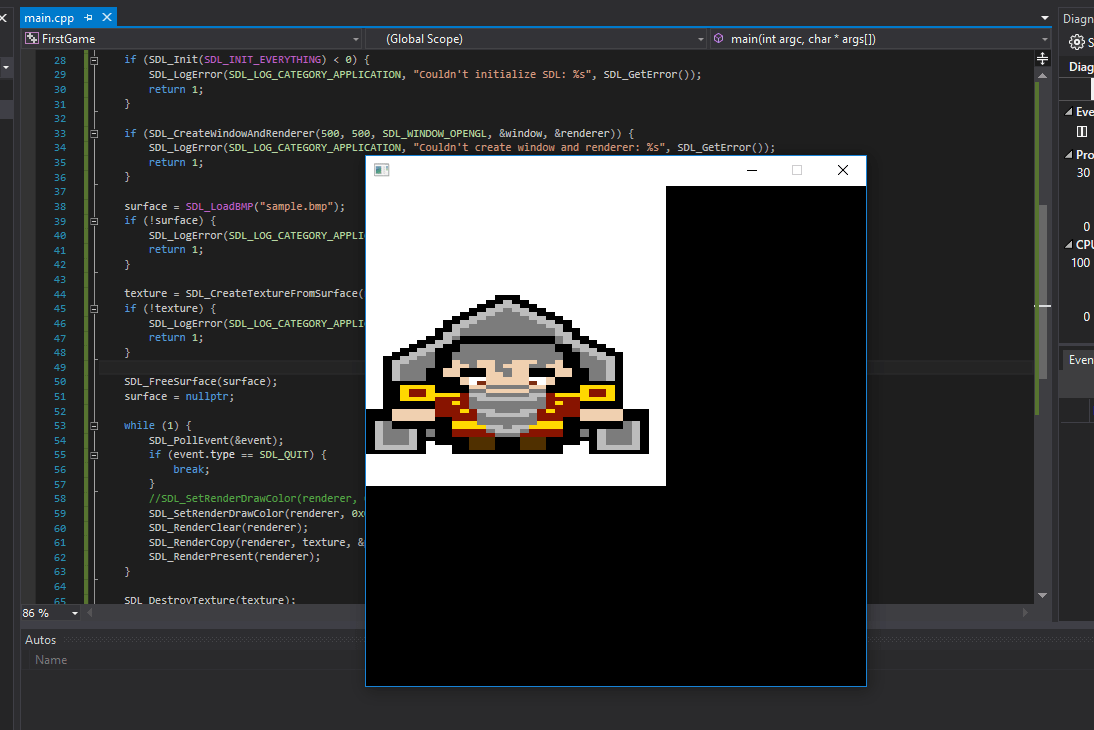This screenshot has width=1094, height=730.
Task: Click the editor split handle above the vertical scrollbar
Action: point(1042,58)
